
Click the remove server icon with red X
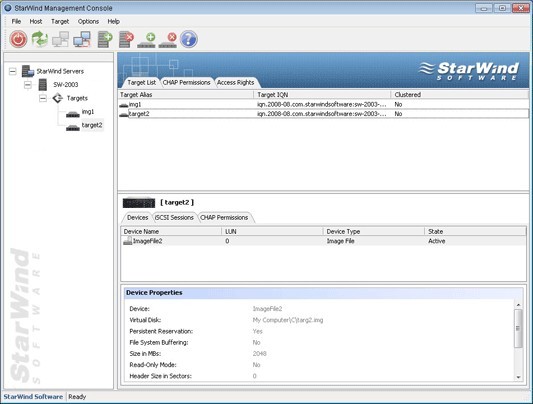tap(126, 39)
